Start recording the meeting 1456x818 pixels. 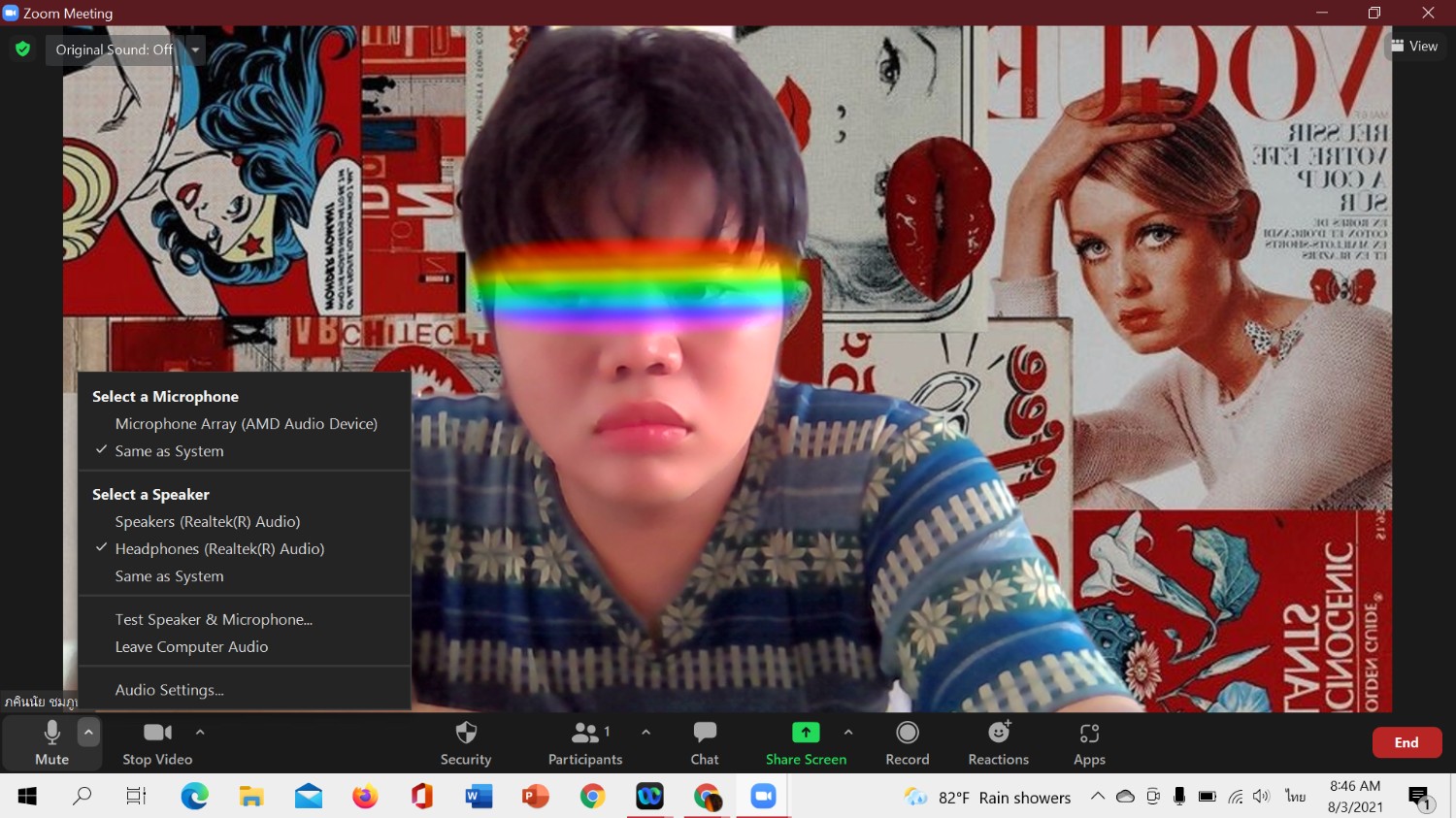(x=908, y=743)
